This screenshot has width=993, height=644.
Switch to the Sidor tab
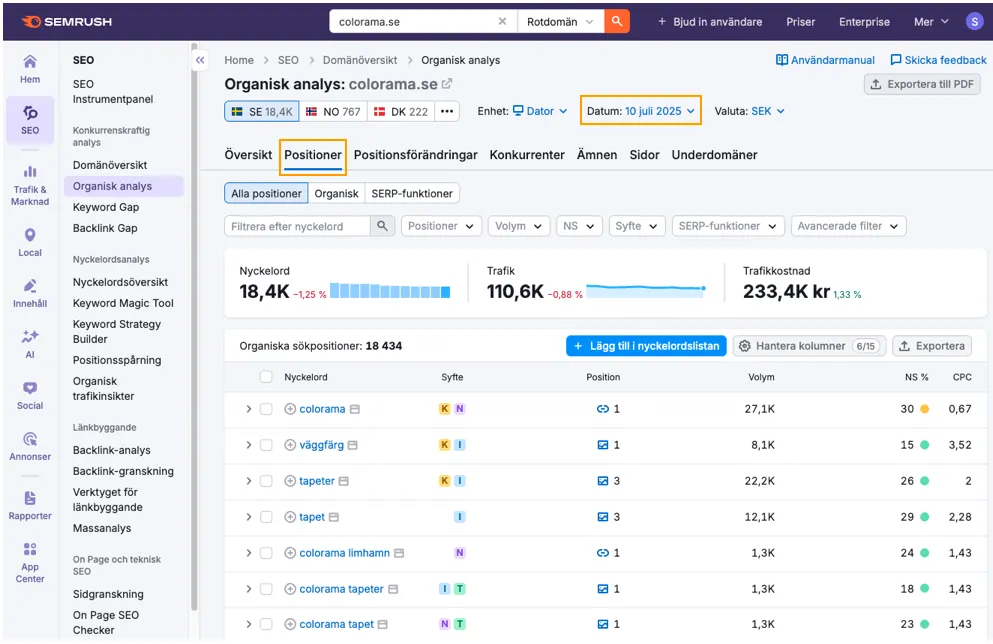pos(644,155)
